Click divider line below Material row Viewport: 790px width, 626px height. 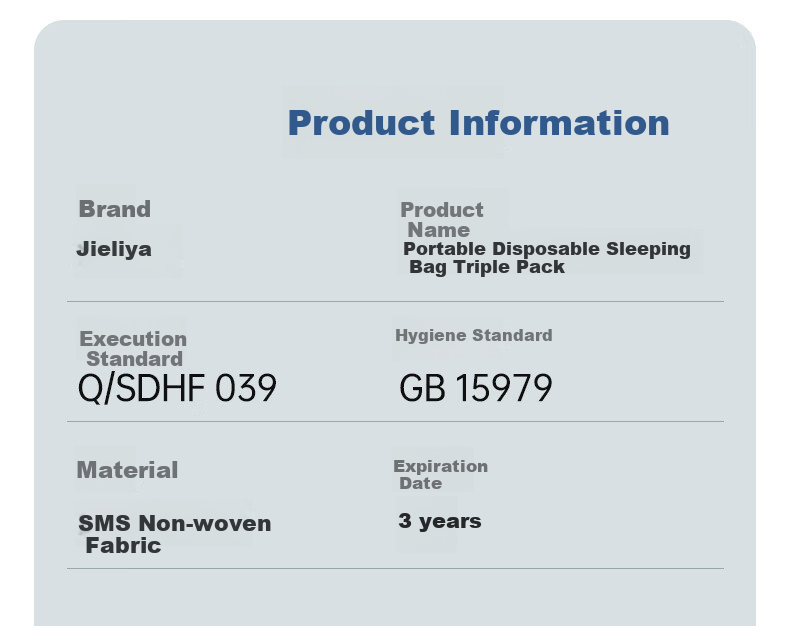pos(396,569)
